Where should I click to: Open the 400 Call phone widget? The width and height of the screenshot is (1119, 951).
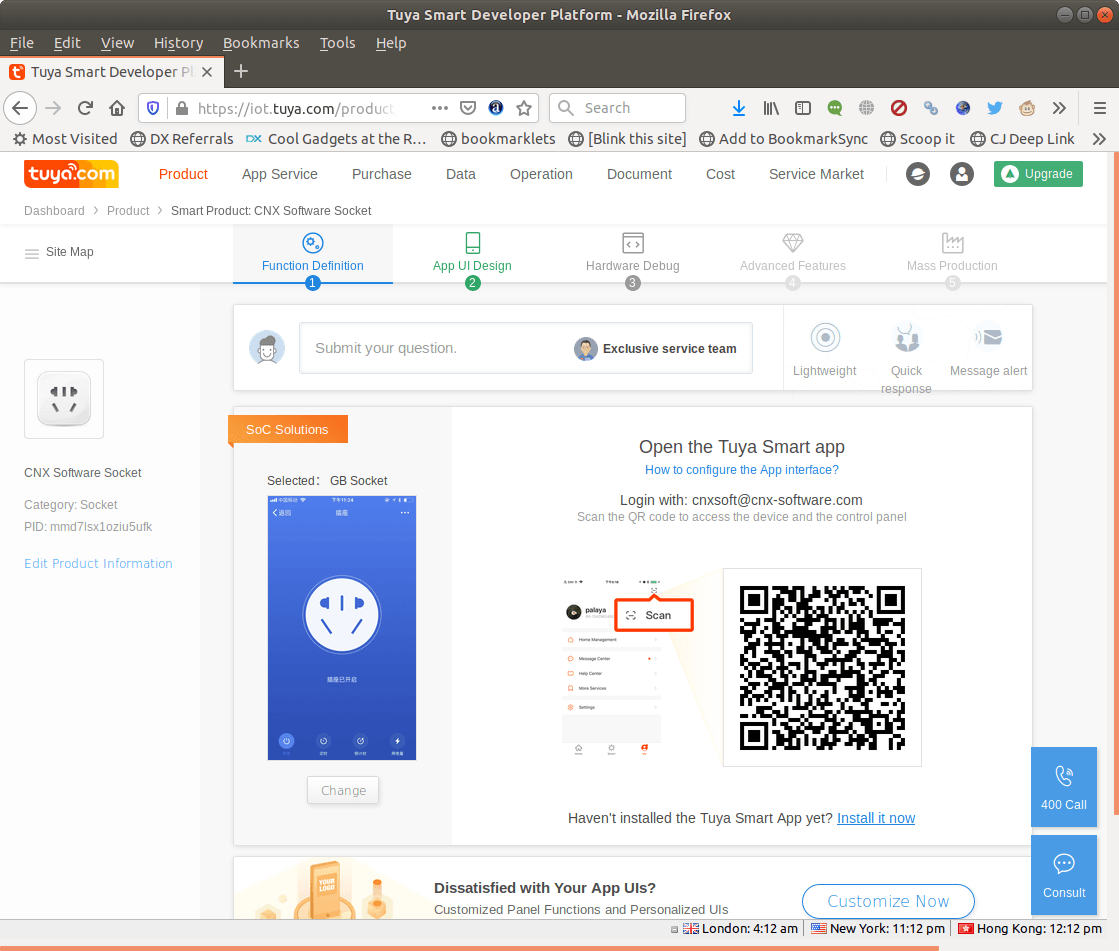pos(1063,786)
